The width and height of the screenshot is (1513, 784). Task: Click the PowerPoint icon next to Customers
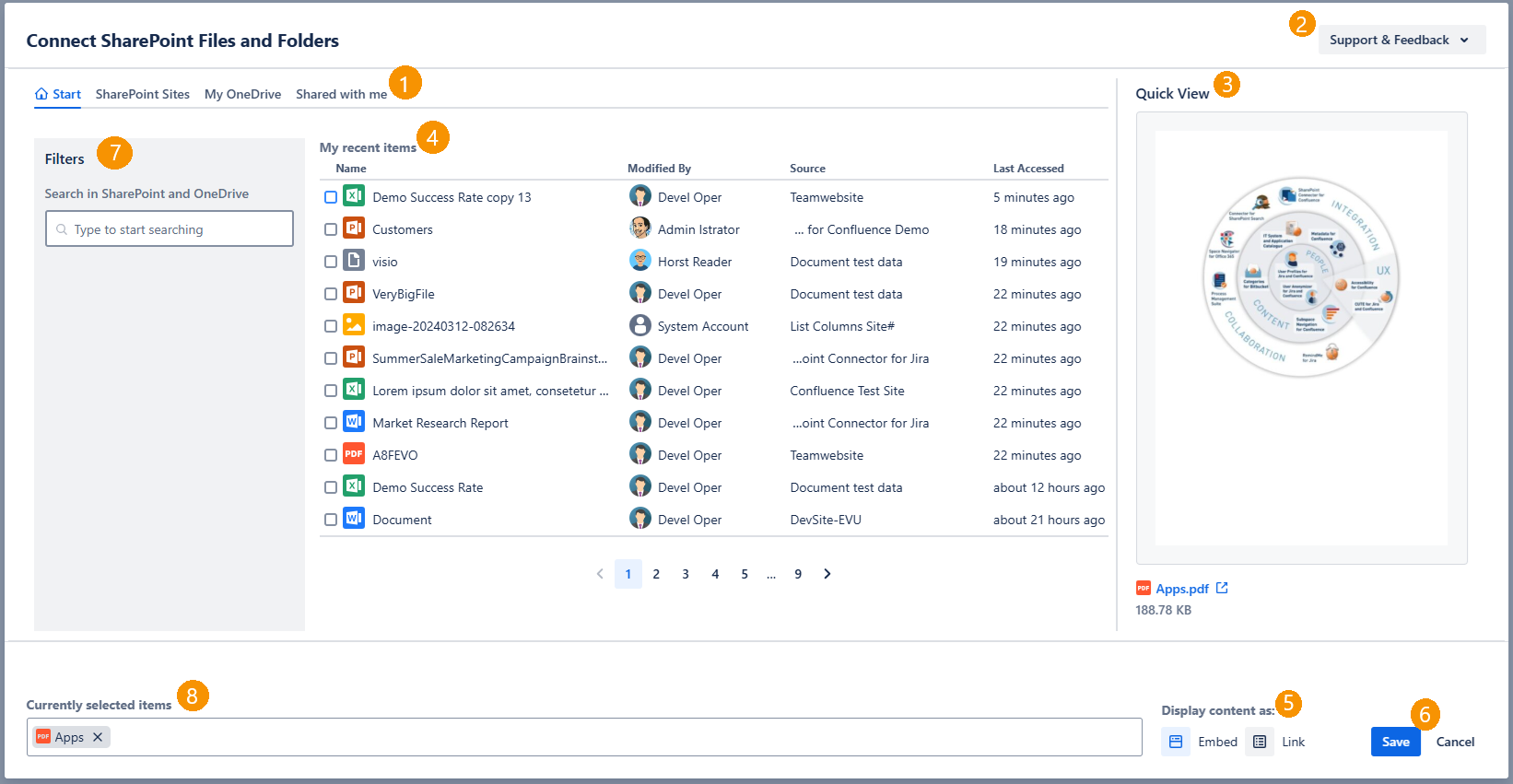pos(354,228)
